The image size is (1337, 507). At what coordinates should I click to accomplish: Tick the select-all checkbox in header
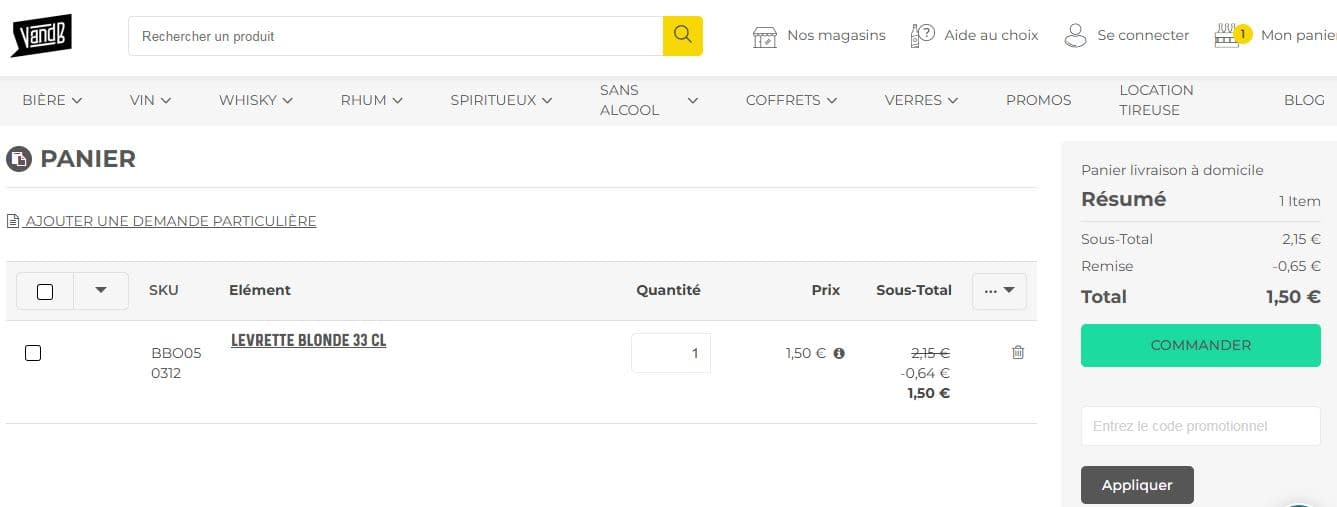pyautogui.click(x=45, y=291)
